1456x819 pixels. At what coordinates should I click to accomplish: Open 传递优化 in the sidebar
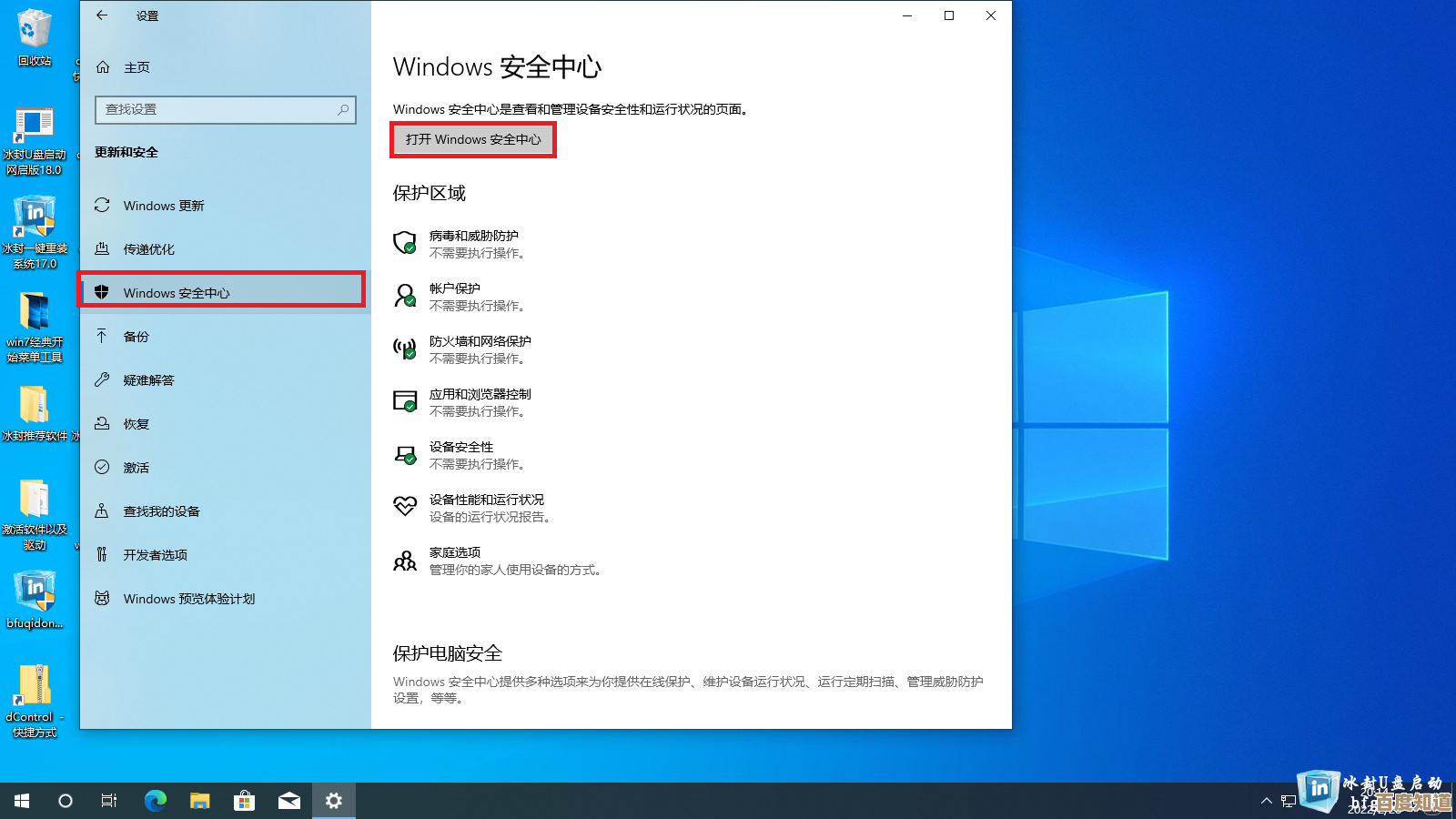pos(149,249)
